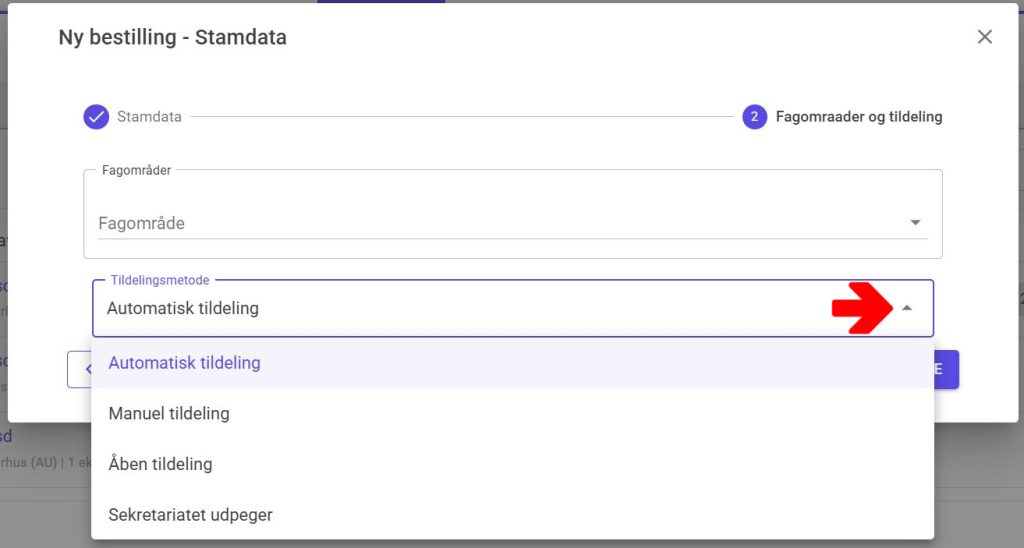Screen dimensions: 1024x548
Task: Click the step 2 number circle
Action: [x=754, y=117]
